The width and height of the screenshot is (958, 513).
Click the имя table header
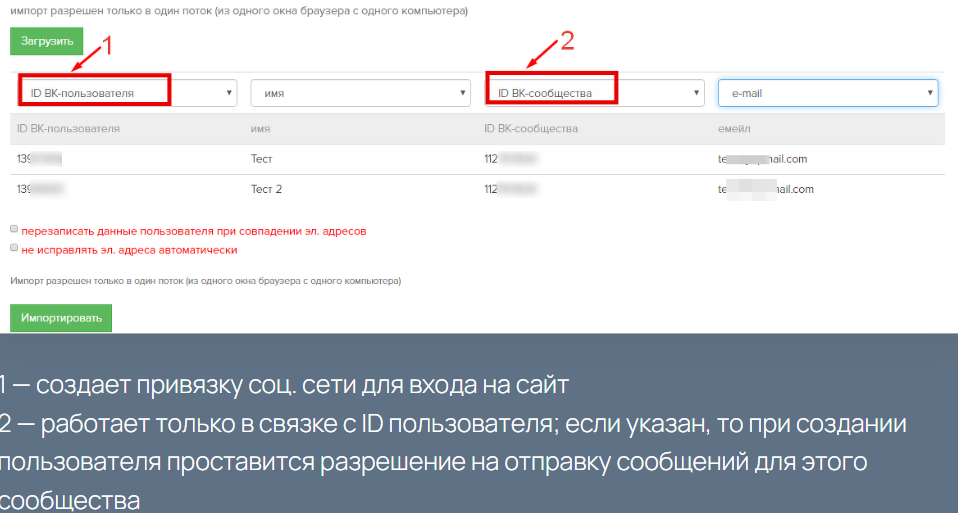[260, 129]
